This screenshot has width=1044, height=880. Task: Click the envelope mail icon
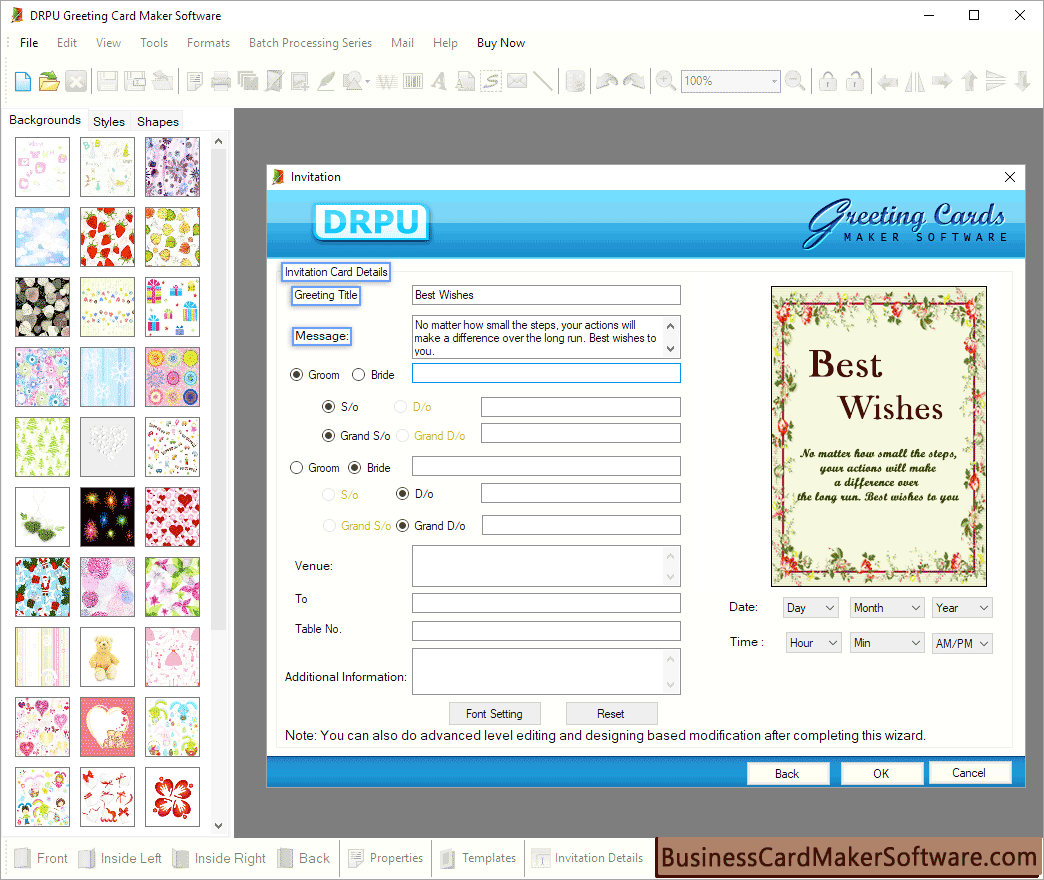(x=517, y=81)
